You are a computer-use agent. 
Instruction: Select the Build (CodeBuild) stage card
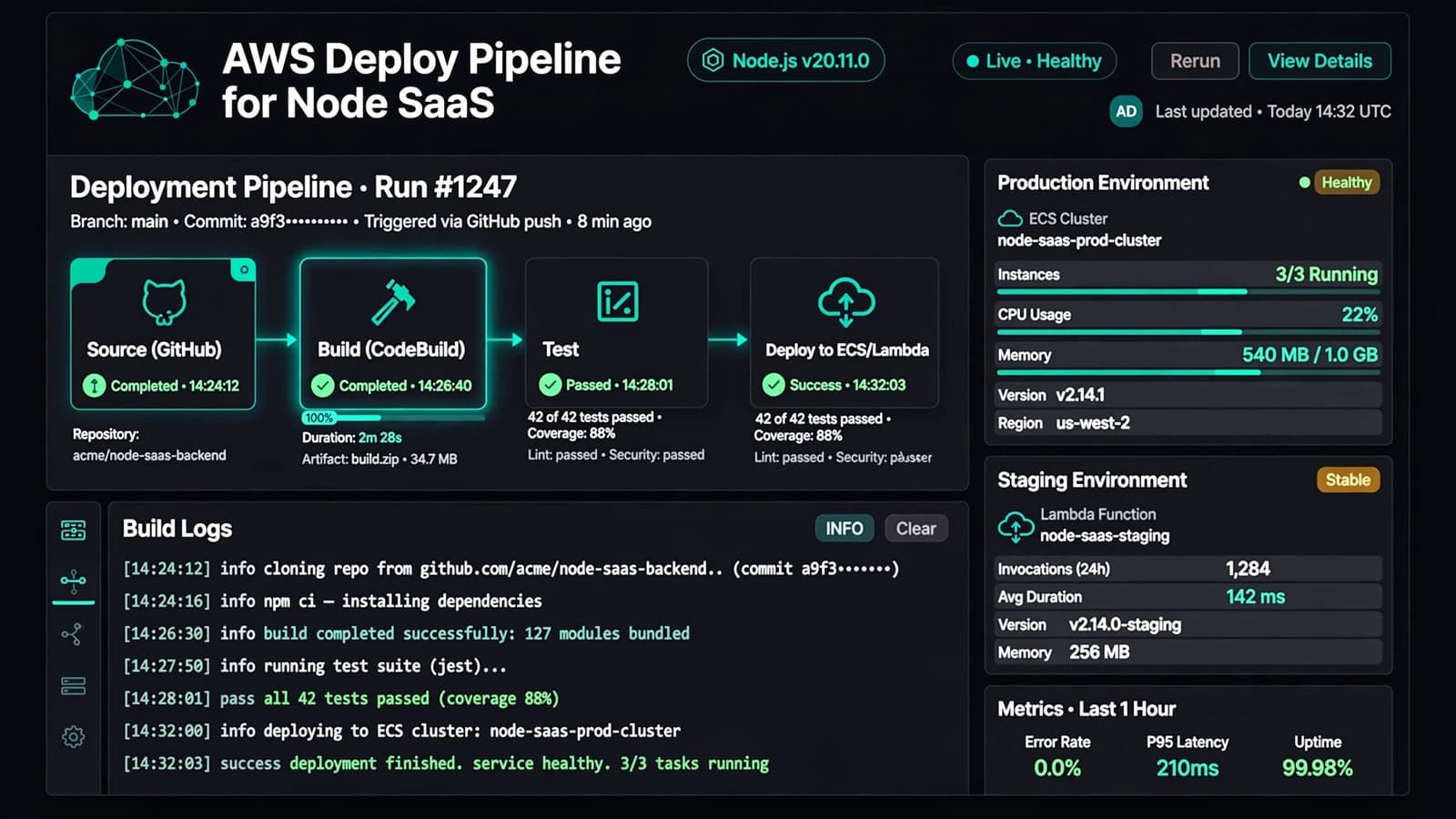click(x=393, y=334)
